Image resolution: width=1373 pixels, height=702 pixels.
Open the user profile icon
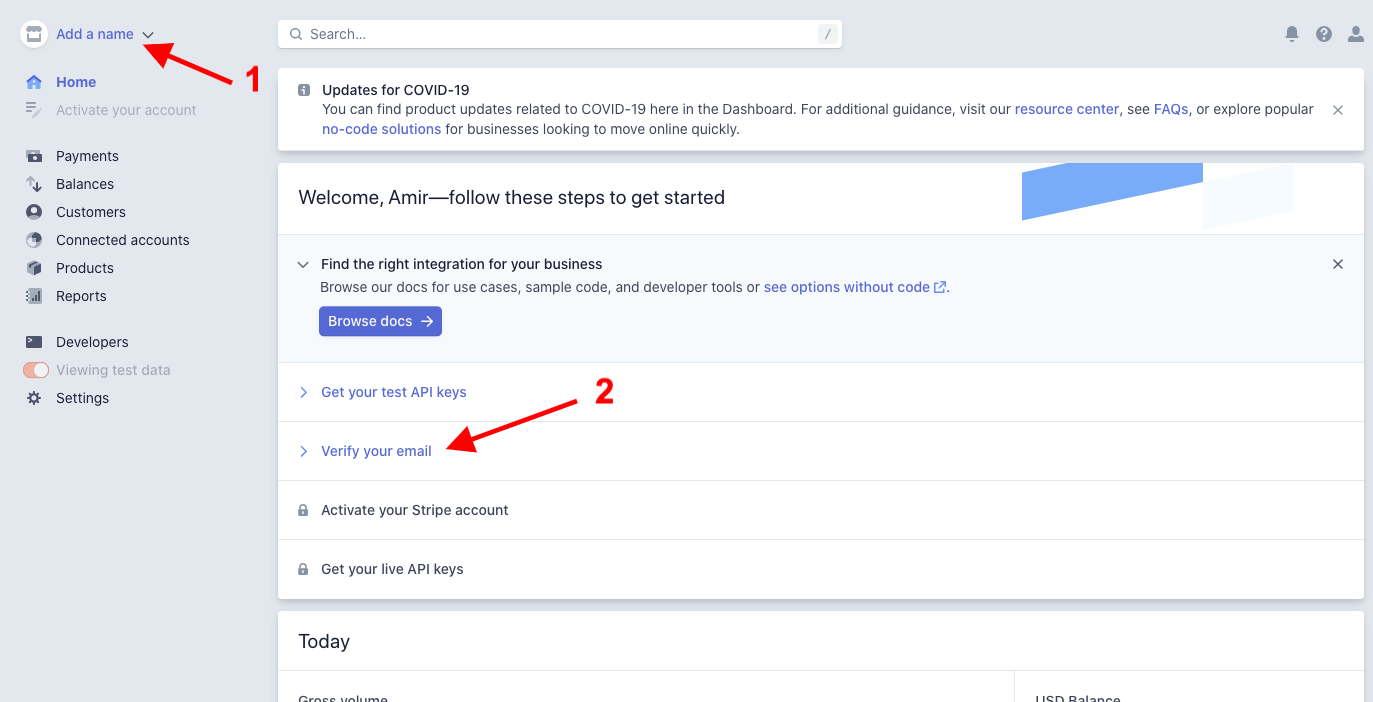click(1356, 34)
